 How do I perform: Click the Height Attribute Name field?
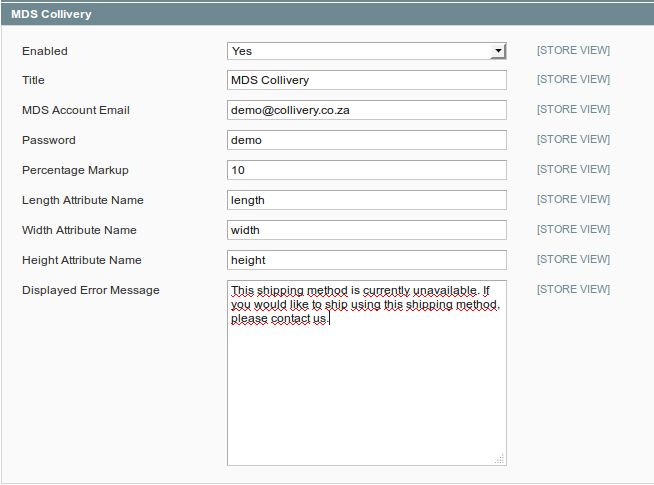(x=366, y=260)
